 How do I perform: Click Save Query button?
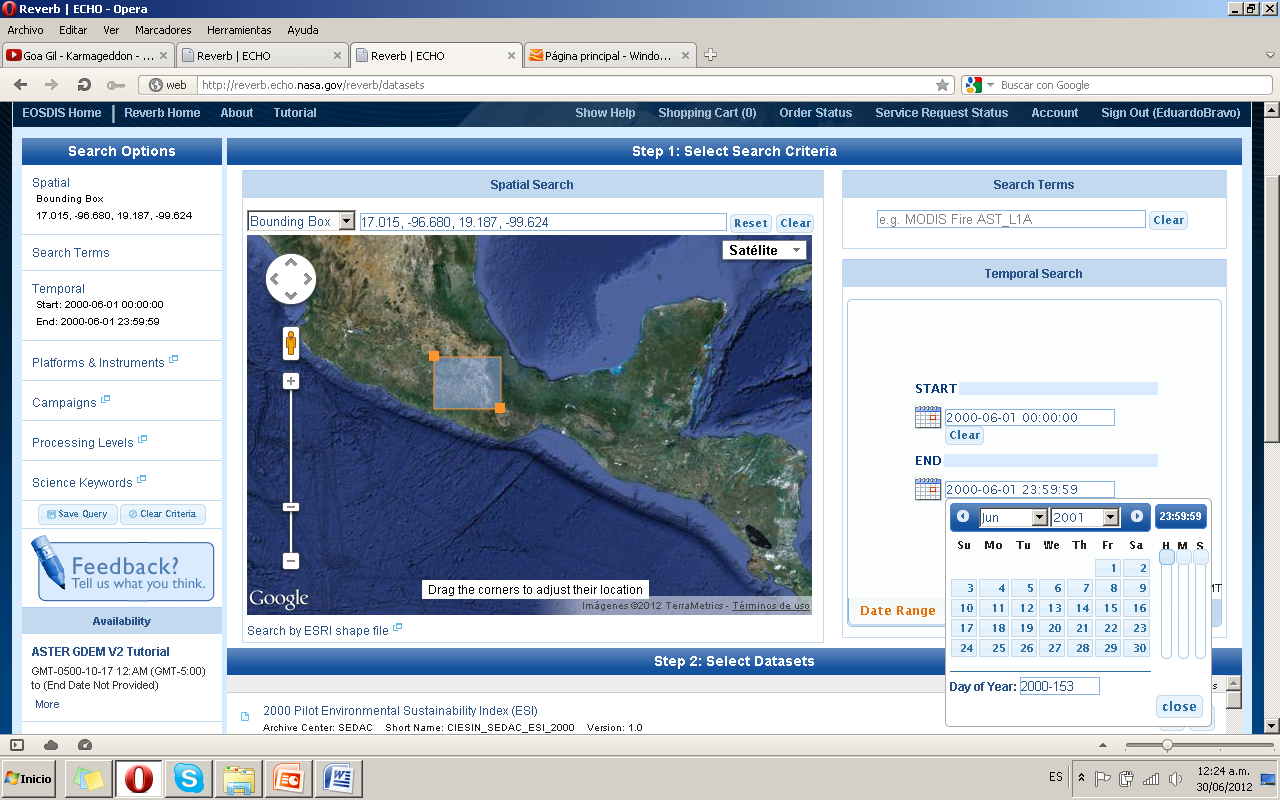[x=78, y=514]
